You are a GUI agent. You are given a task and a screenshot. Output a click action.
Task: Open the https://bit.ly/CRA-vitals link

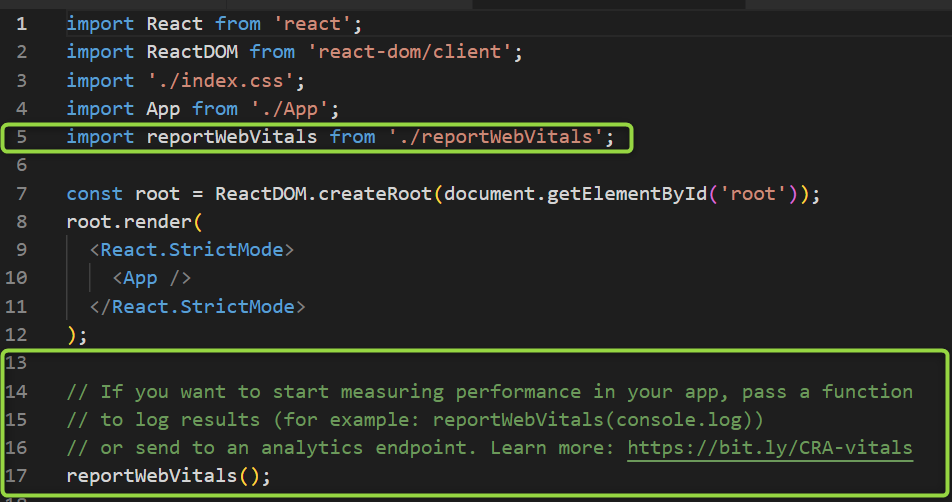tap(770, 448)
